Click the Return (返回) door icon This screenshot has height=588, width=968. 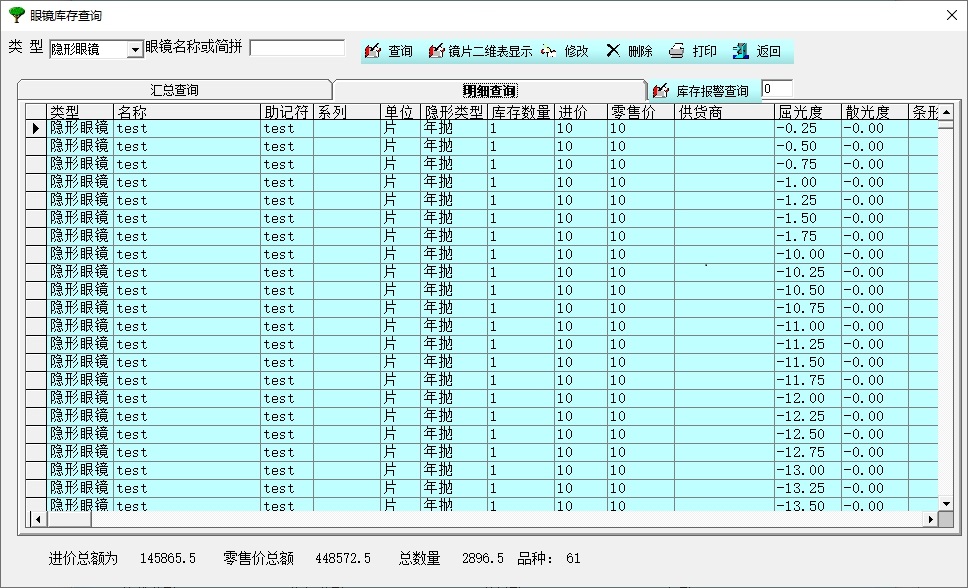(x=740, y=51)
